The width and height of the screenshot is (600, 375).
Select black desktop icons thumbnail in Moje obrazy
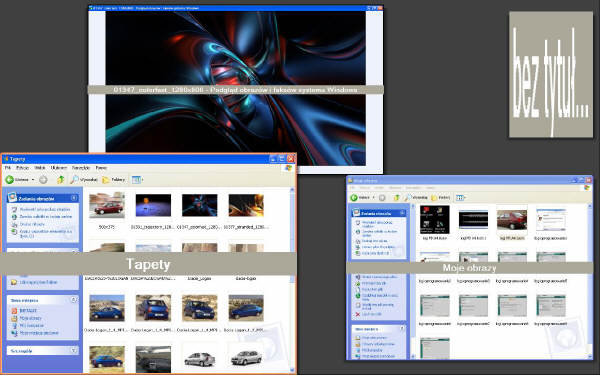[x=435, y=220]
